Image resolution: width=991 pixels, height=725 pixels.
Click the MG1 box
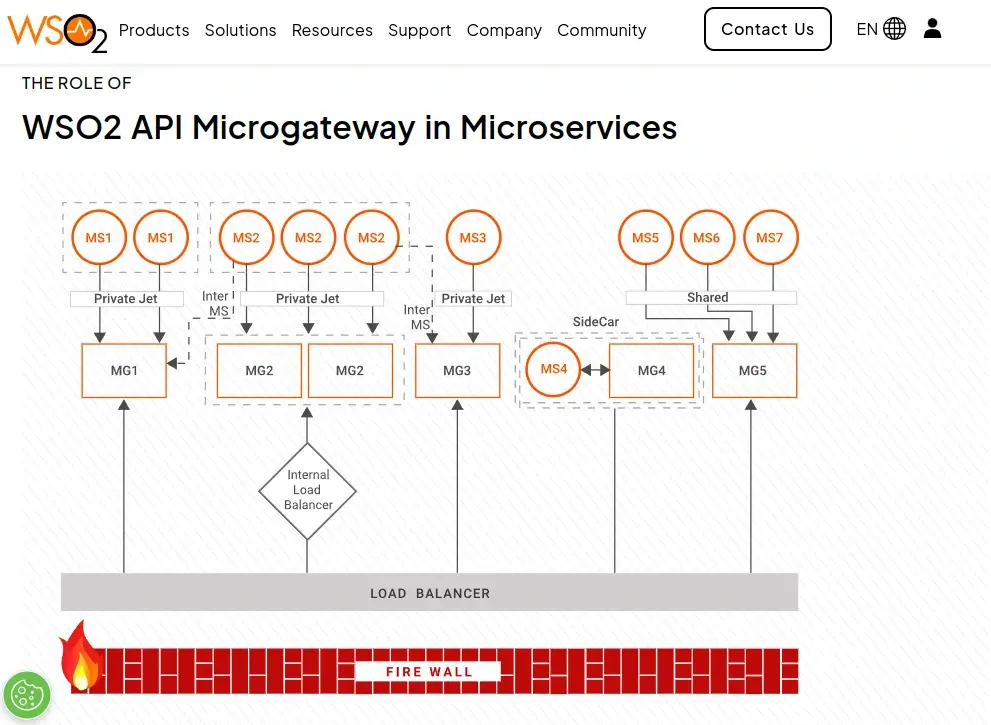click(x=124, y=370)
